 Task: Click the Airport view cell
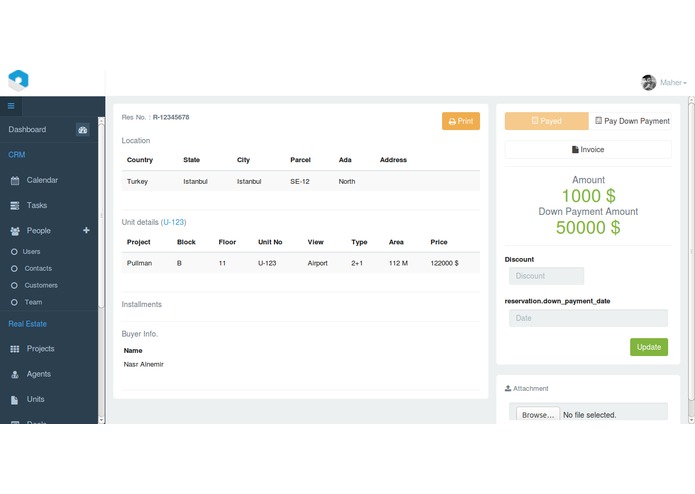click(x=317, y=263)
